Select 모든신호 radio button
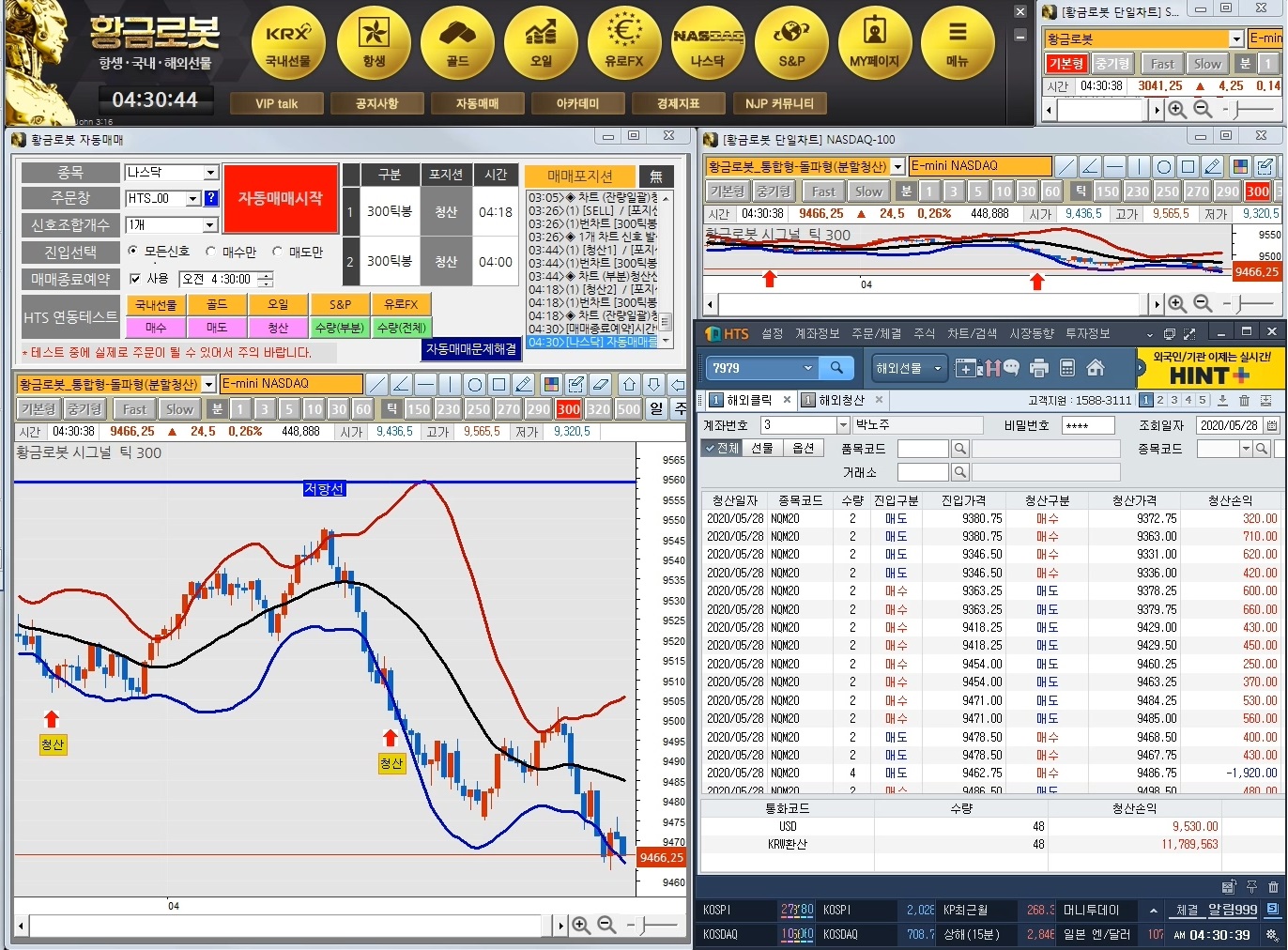The image size is (1288, 950). pyautogui.click(x=132, y=252)
